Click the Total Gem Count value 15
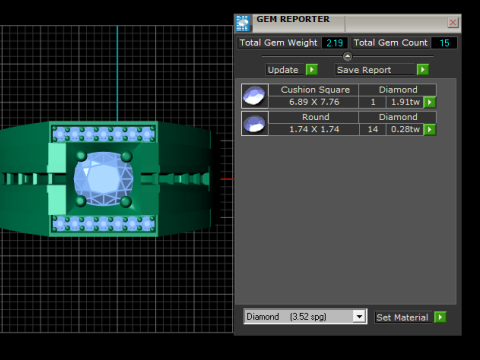Screen dimensions: 480x360 [444, 43]
